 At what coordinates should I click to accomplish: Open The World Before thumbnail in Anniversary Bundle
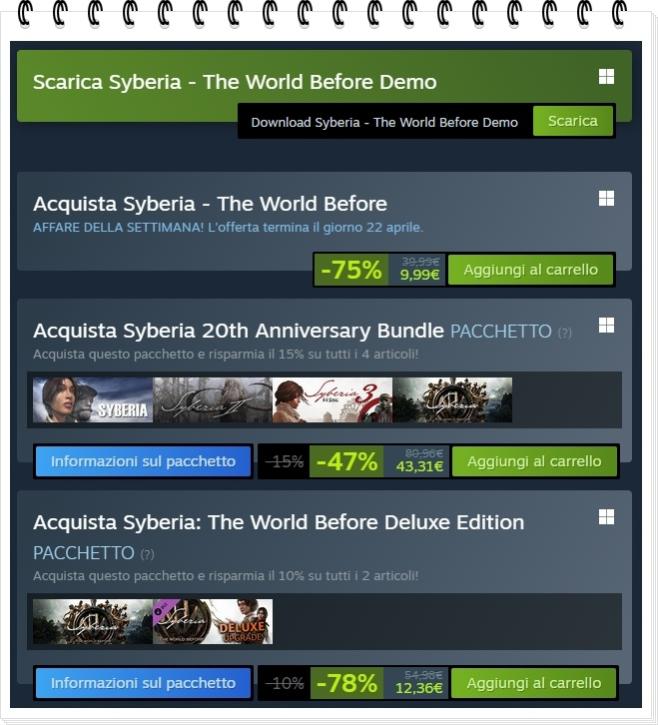click(452, 400)
